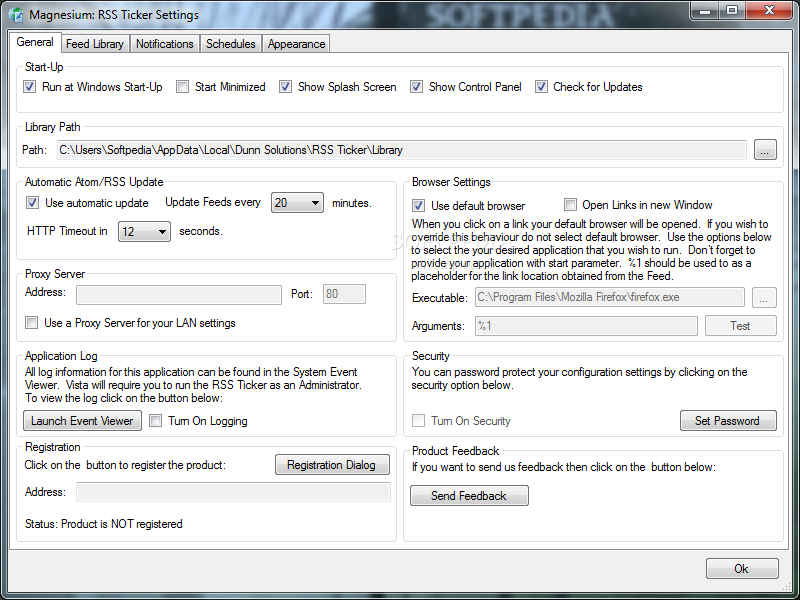Open the Registration Dialog
800x600 pixels.
pyautogui.click(x=332, y=465)
